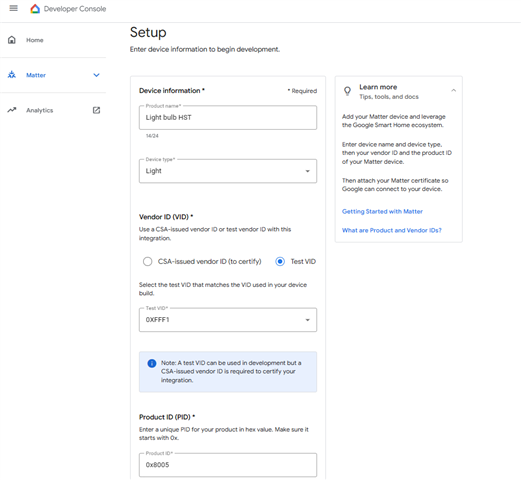
Task: Open What are Product and Vendor IDs link
Action: point(392,230)
